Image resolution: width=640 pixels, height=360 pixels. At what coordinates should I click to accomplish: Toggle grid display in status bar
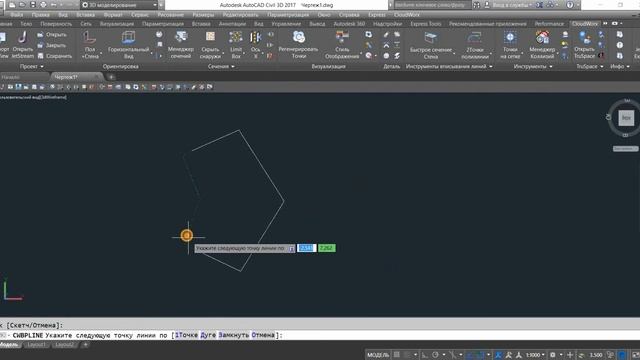pyautogui.click(x=396, y=355)
